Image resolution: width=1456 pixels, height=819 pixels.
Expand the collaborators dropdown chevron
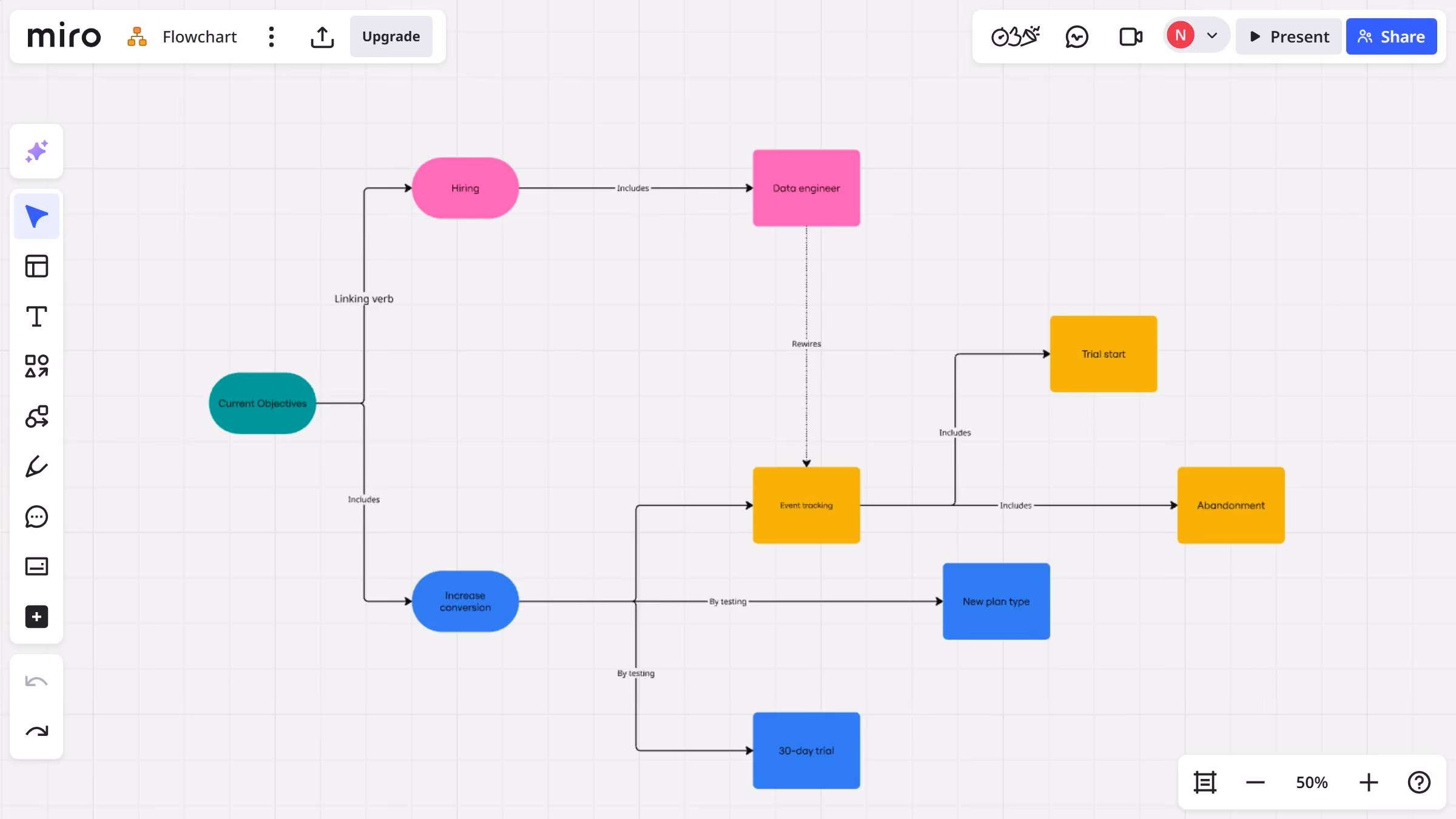click(x=1212, y=36)
